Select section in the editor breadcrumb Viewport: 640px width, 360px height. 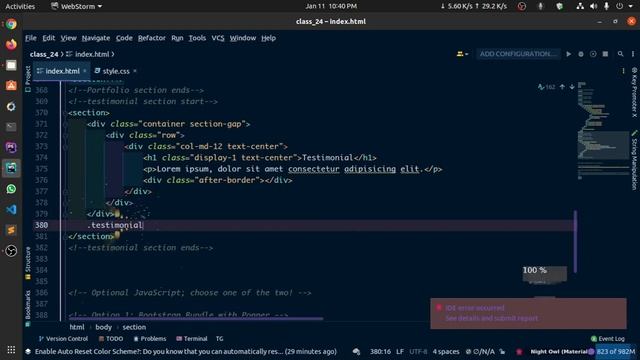coord(134,327)
